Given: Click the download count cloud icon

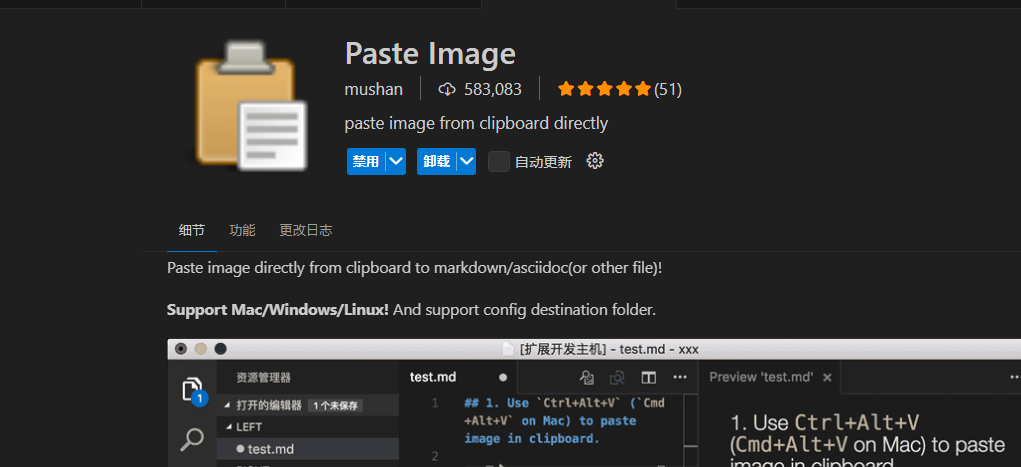Looking at the screenshot, I should (447, 89).
